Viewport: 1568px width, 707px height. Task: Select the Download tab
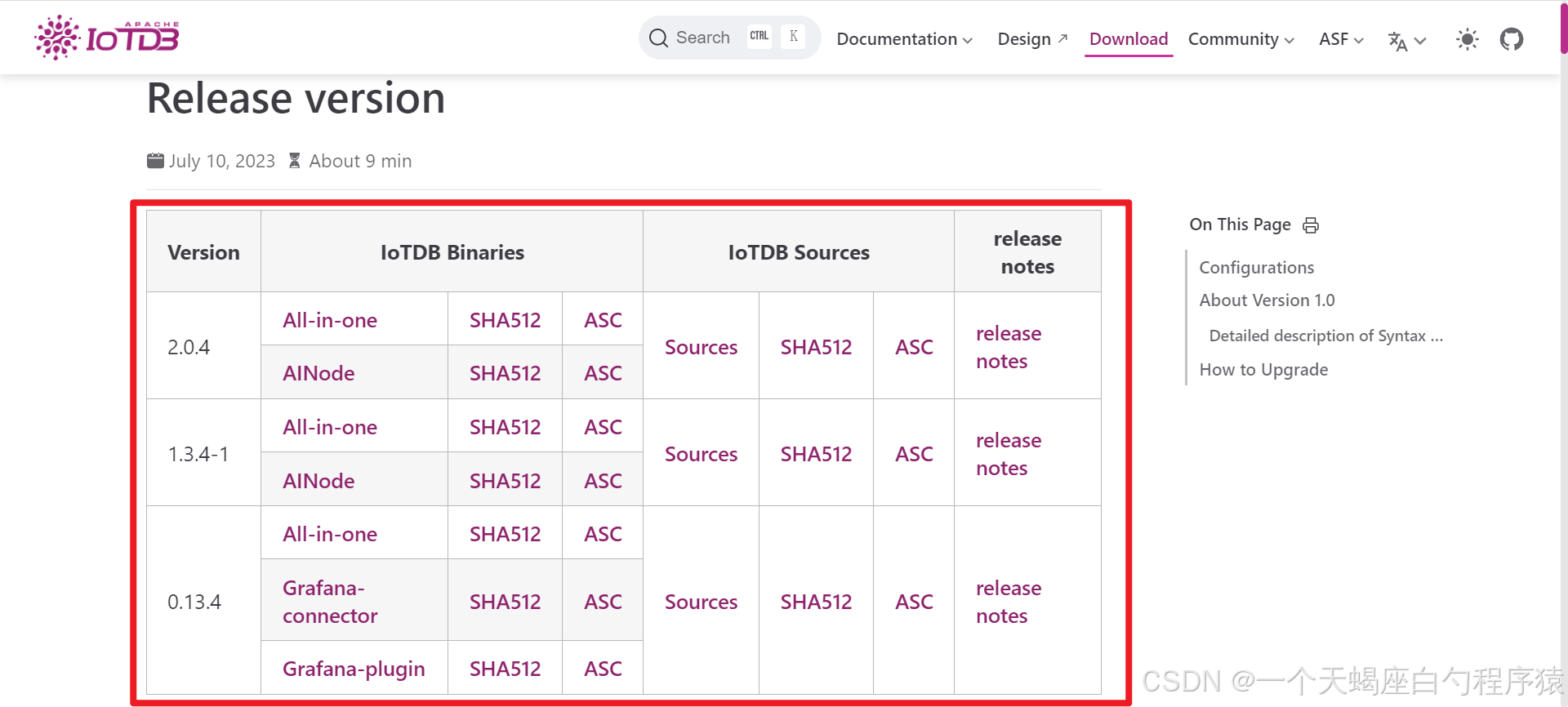[1129, 39]
